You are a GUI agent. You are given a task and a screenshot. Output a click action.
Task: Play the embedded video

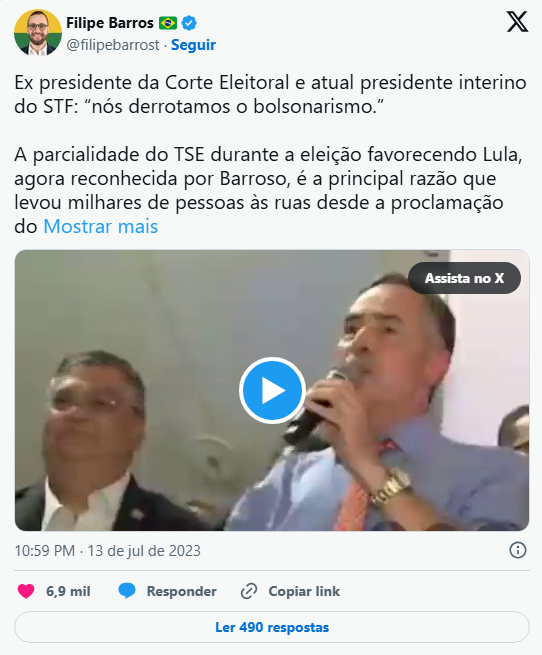272,390
